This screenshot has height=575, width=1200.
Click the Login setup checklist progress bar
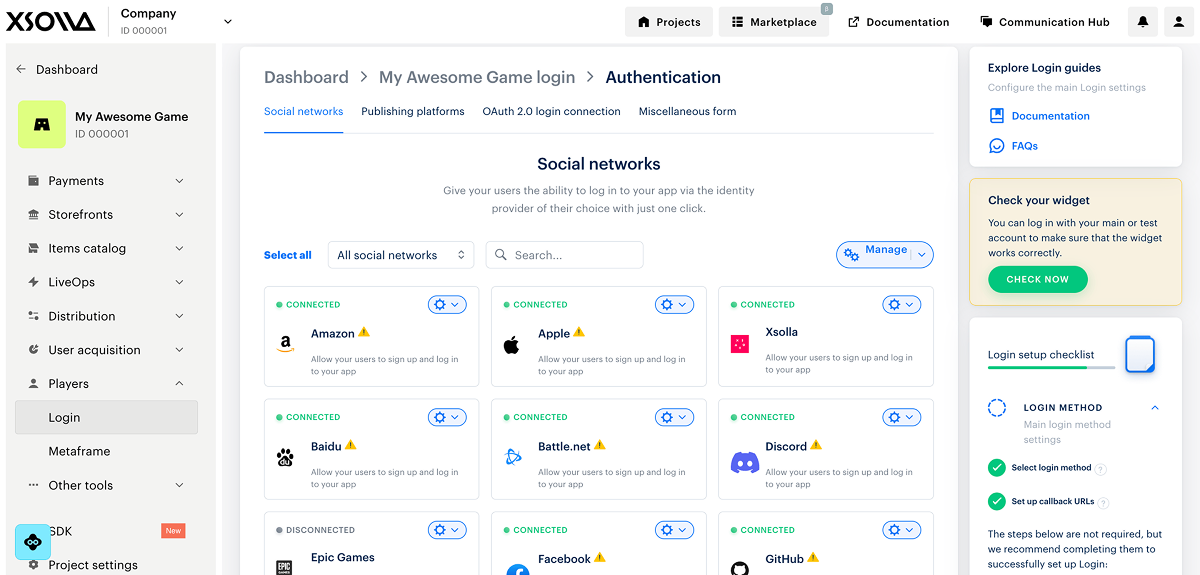1051,368
